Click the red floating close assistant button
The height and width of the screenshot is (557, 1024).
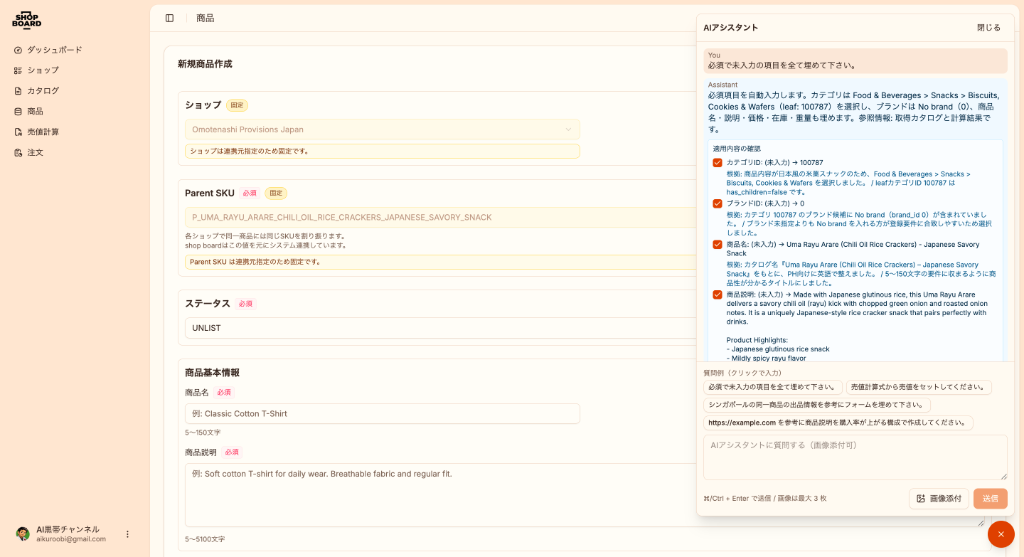(x=1000, y=534)
